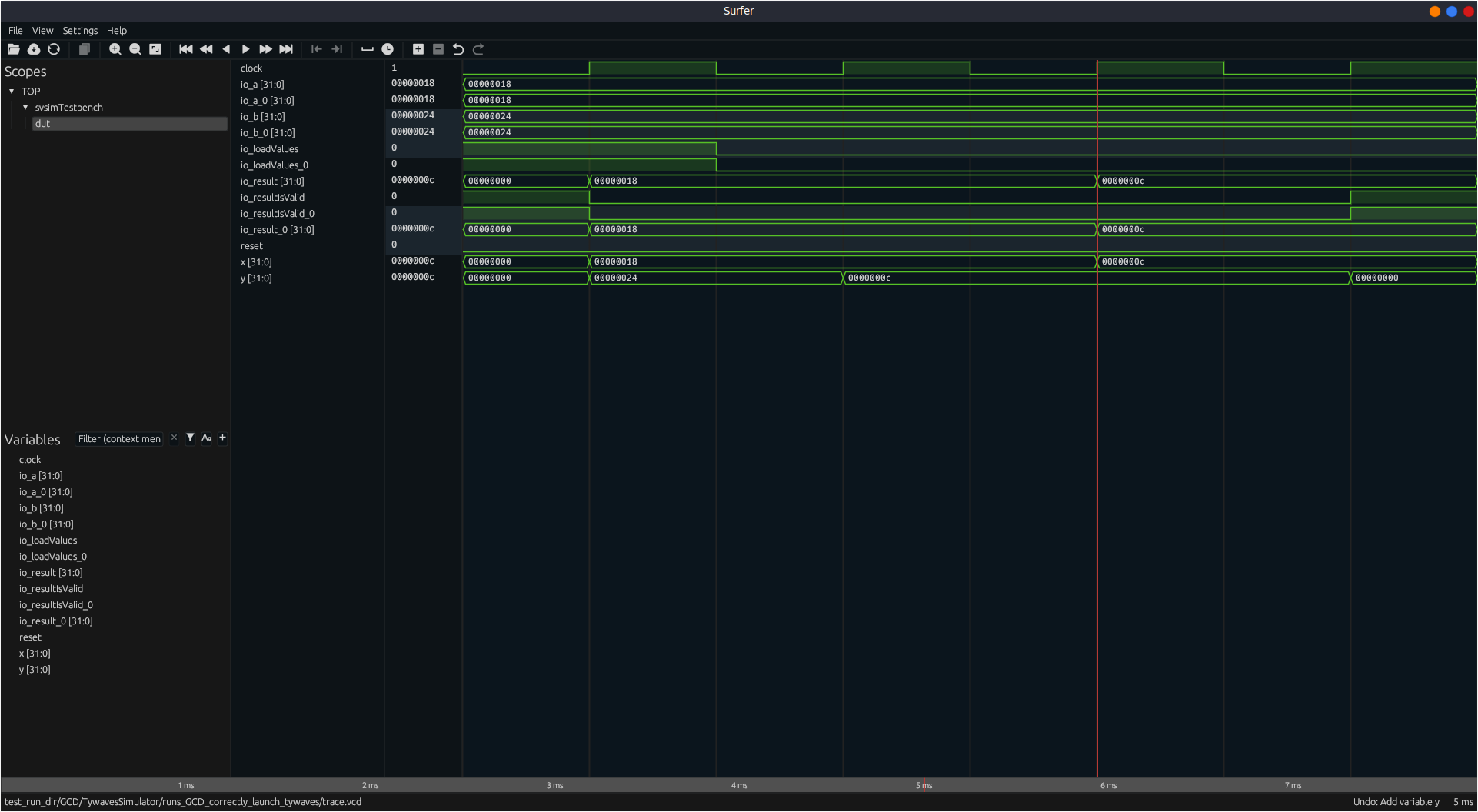Go one page left with double-left arrows
This screenshot has width=1478, height=812.
point(206,49)
